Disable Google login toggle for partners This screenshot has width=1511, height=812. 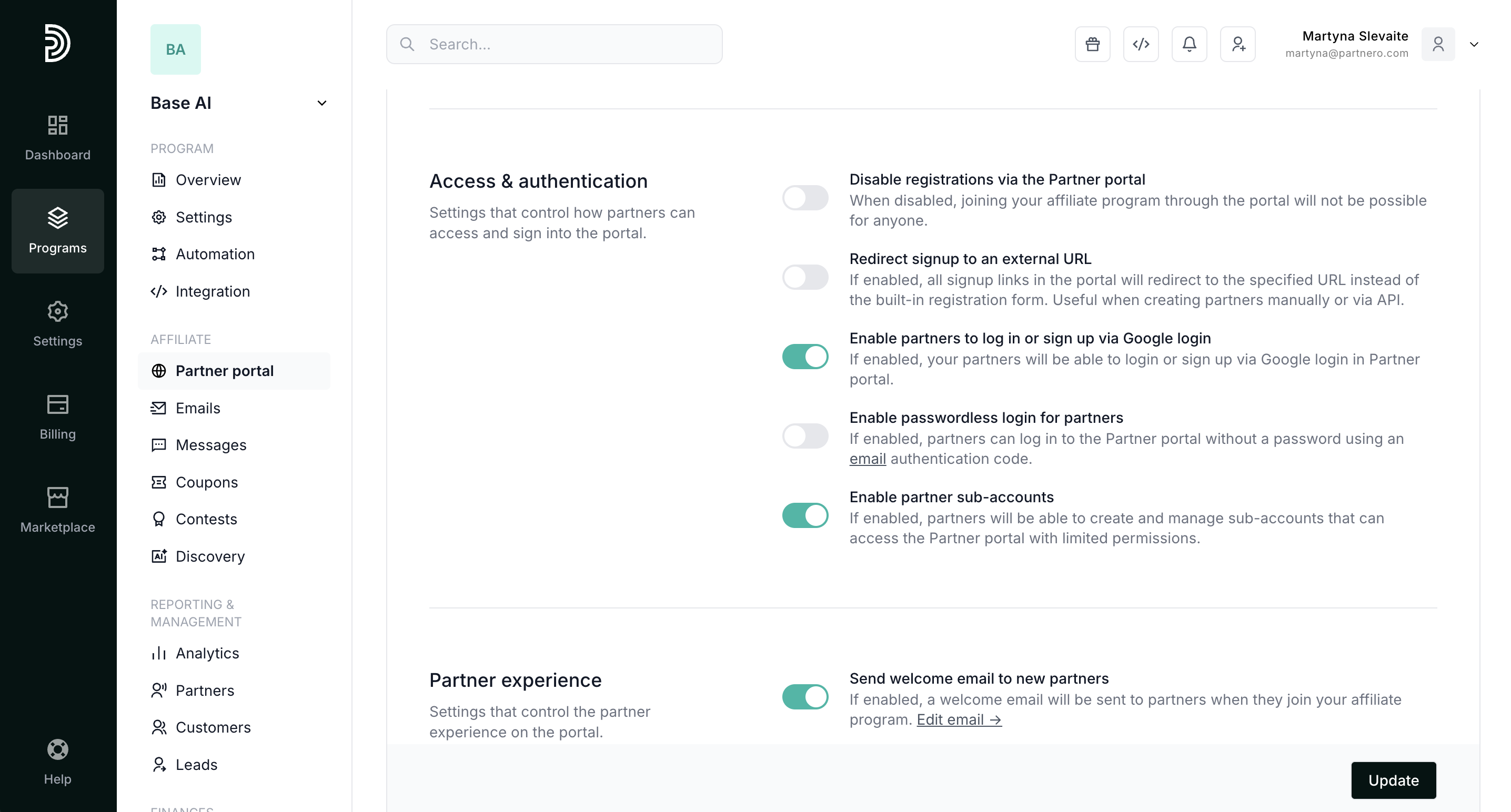tap(805, 357)
